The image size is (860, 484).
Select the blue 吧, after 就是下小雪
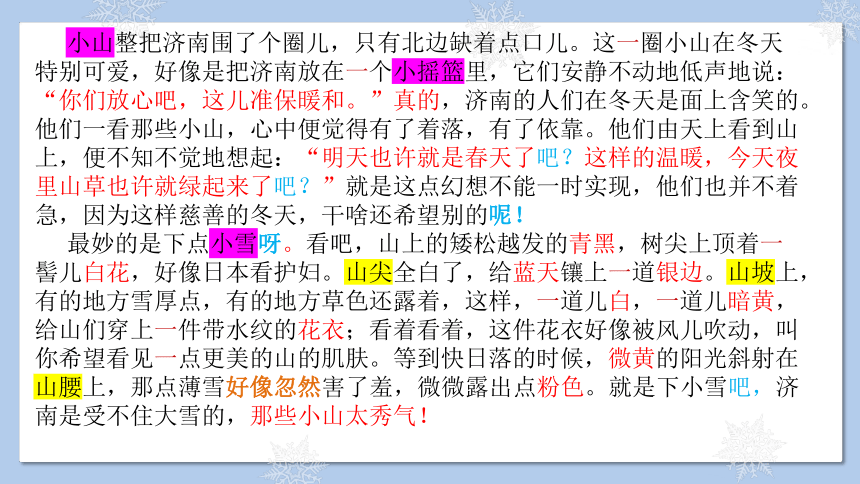tap(743, 387)
